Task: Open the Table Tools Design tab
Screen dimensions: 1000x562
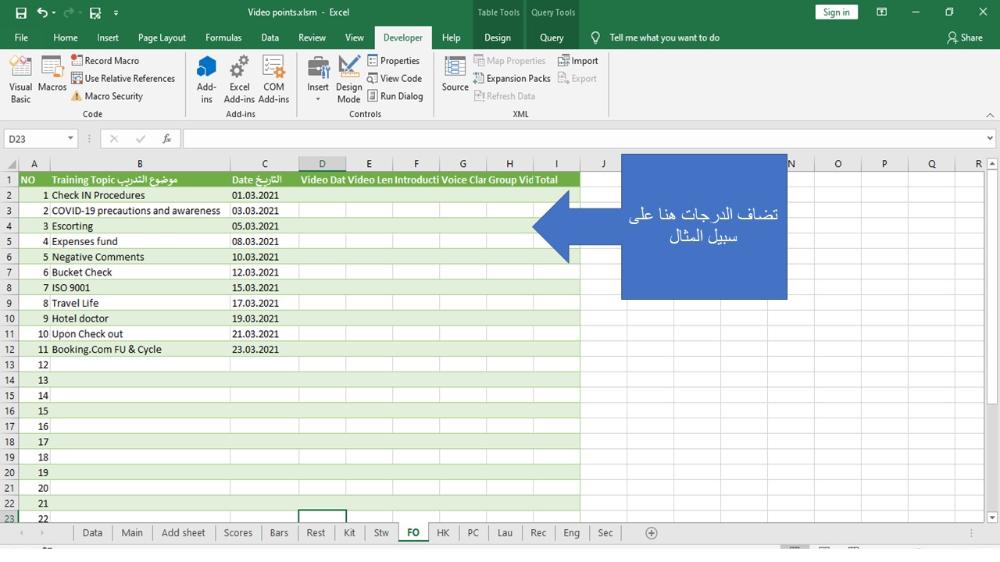Action: (497, 38)
